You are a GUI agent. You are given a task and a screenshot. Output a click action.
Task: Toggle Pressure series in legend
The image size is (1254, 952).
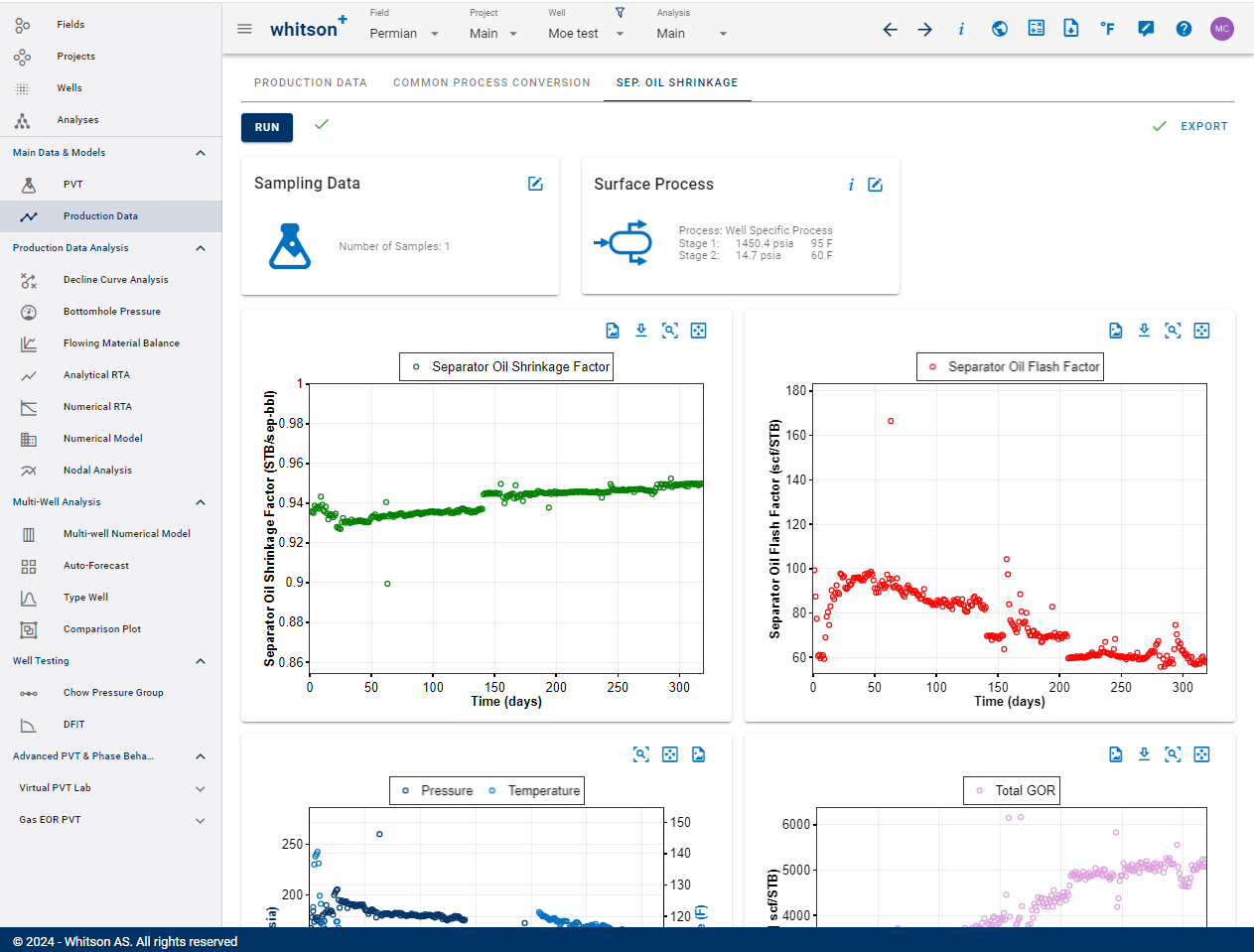pos(437,790)
